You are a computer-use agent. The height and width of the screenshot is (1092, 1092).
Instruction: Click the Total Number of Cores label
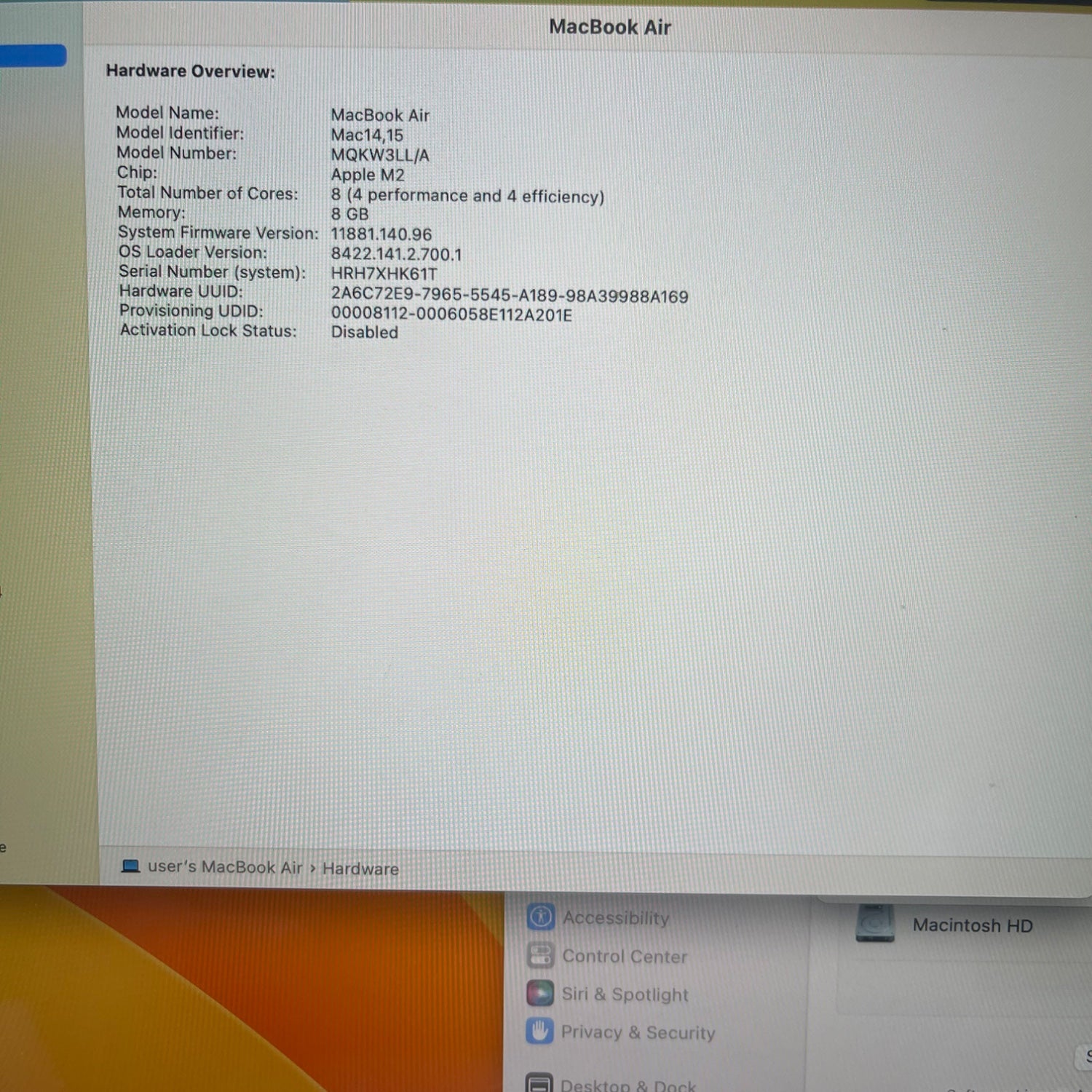click(208, 193)
